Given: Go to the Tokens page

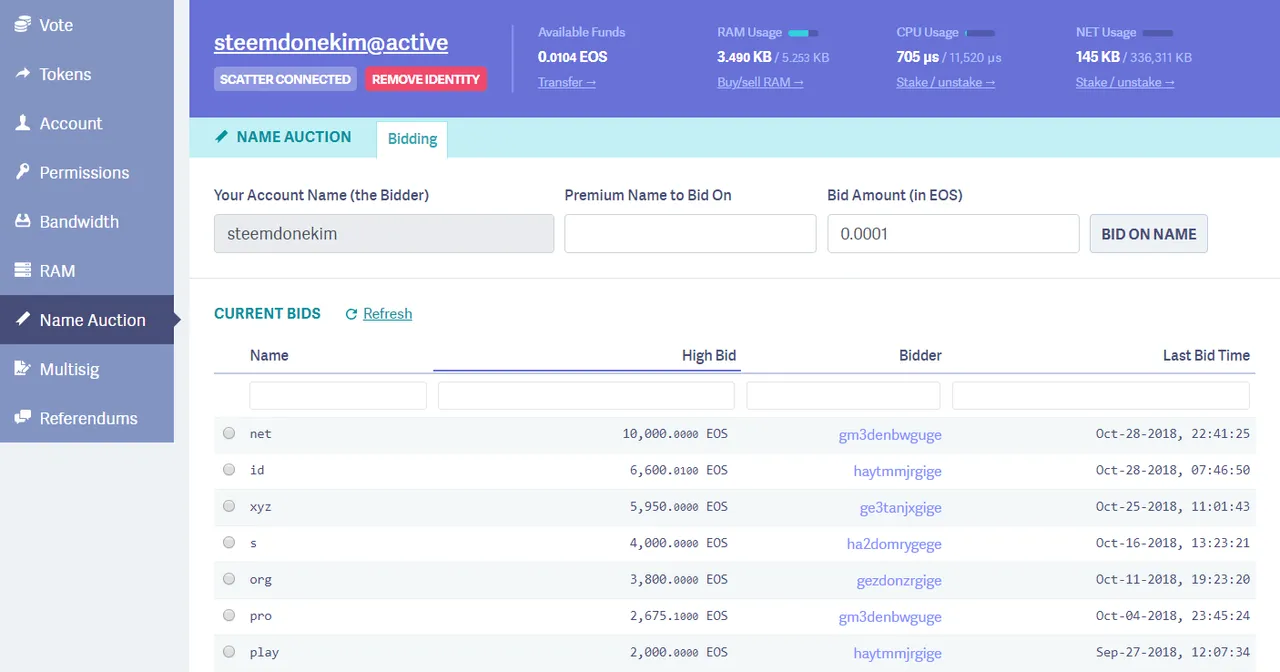Looking at the screenshot, I should 87,74.
